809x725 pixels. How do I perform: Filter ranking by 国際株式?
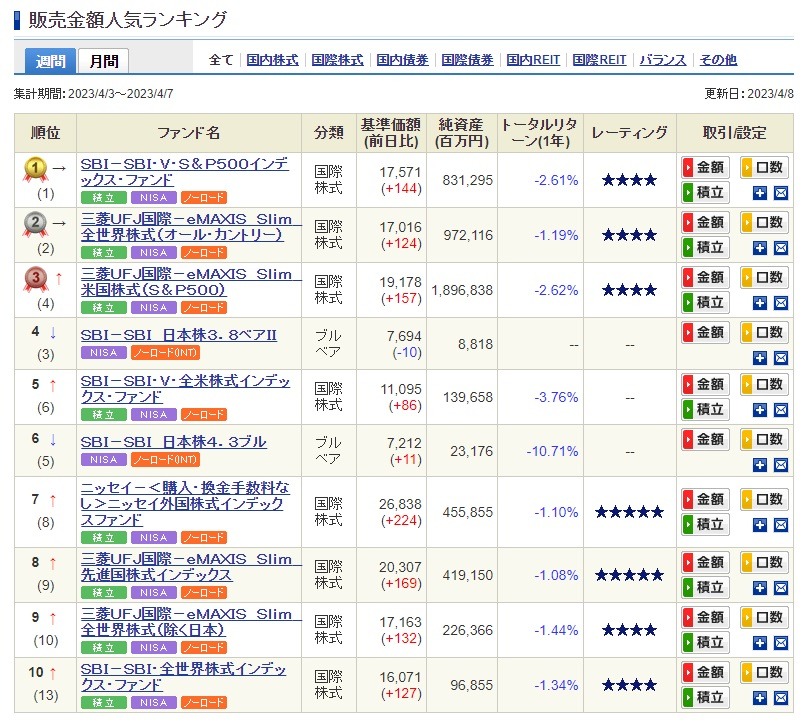pos(337,60)
